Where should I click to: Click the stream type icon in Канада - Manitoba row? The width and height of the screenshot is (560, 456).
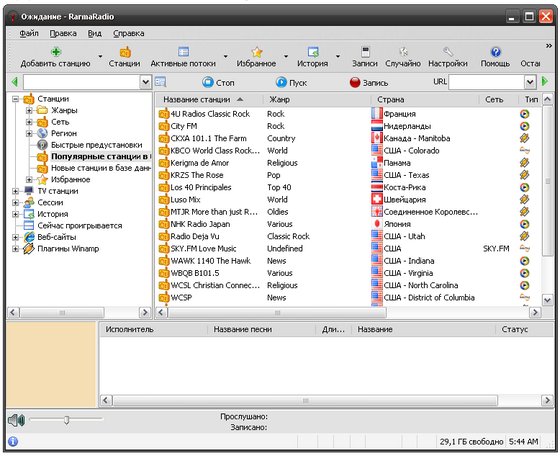[524, 138]
